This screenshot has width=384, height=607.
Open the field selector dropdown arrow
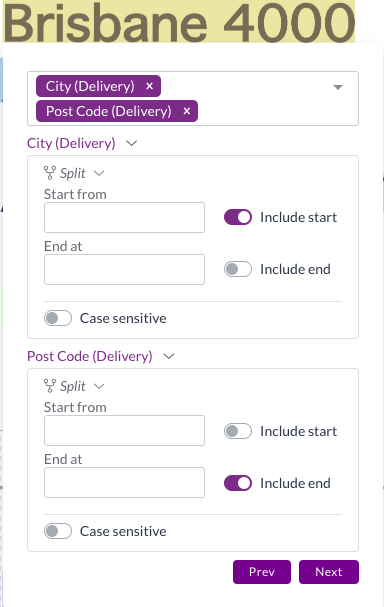[x=338, y=87]
